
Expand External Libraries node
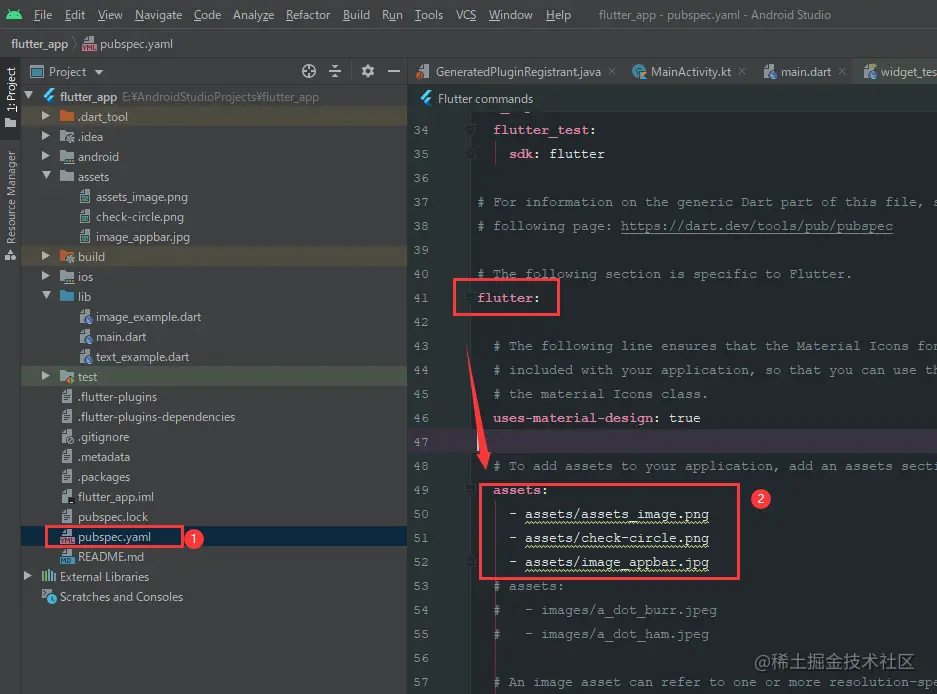click(x=27, y=576)
